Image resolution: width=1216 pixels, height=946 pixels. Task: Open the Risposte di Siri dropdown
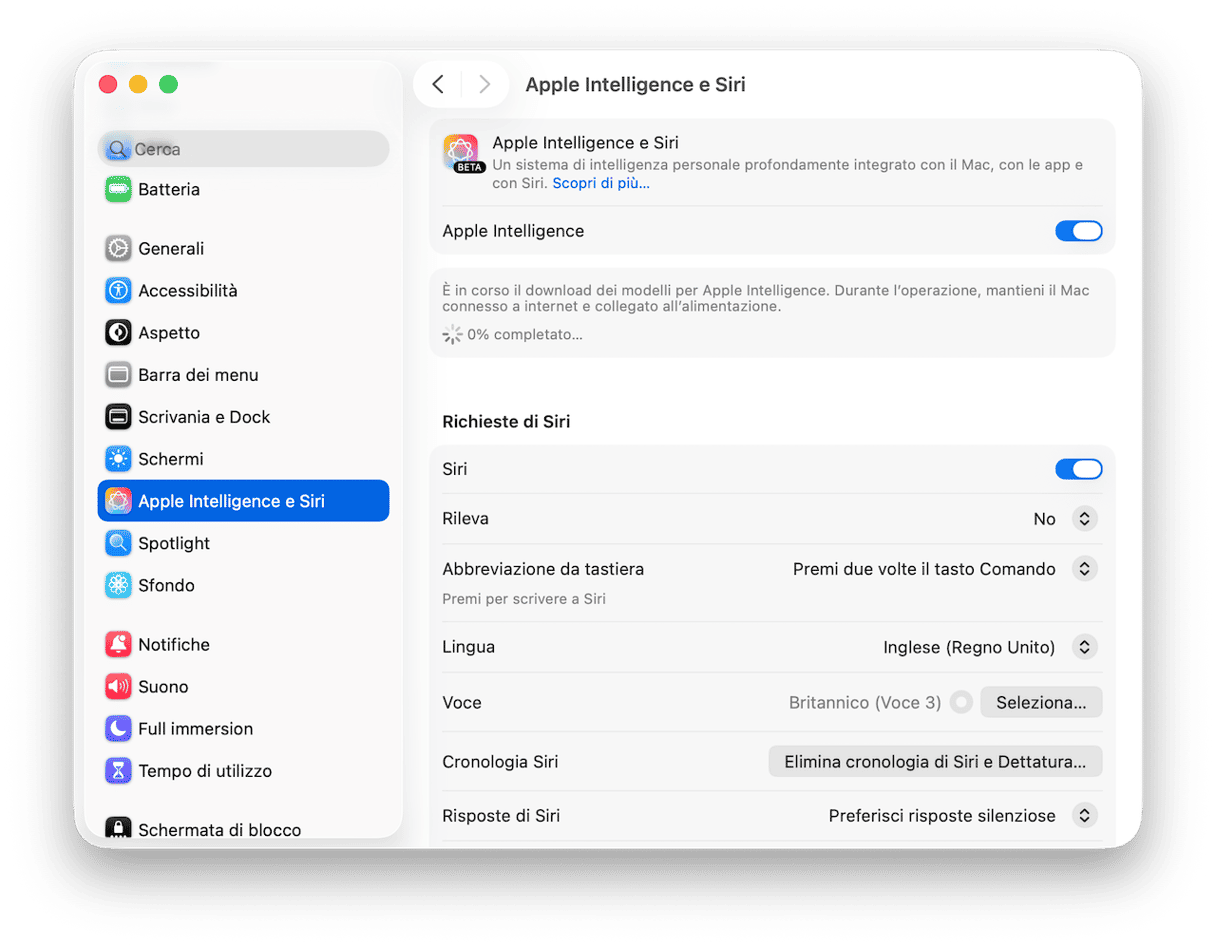[x=1085, y=815]
